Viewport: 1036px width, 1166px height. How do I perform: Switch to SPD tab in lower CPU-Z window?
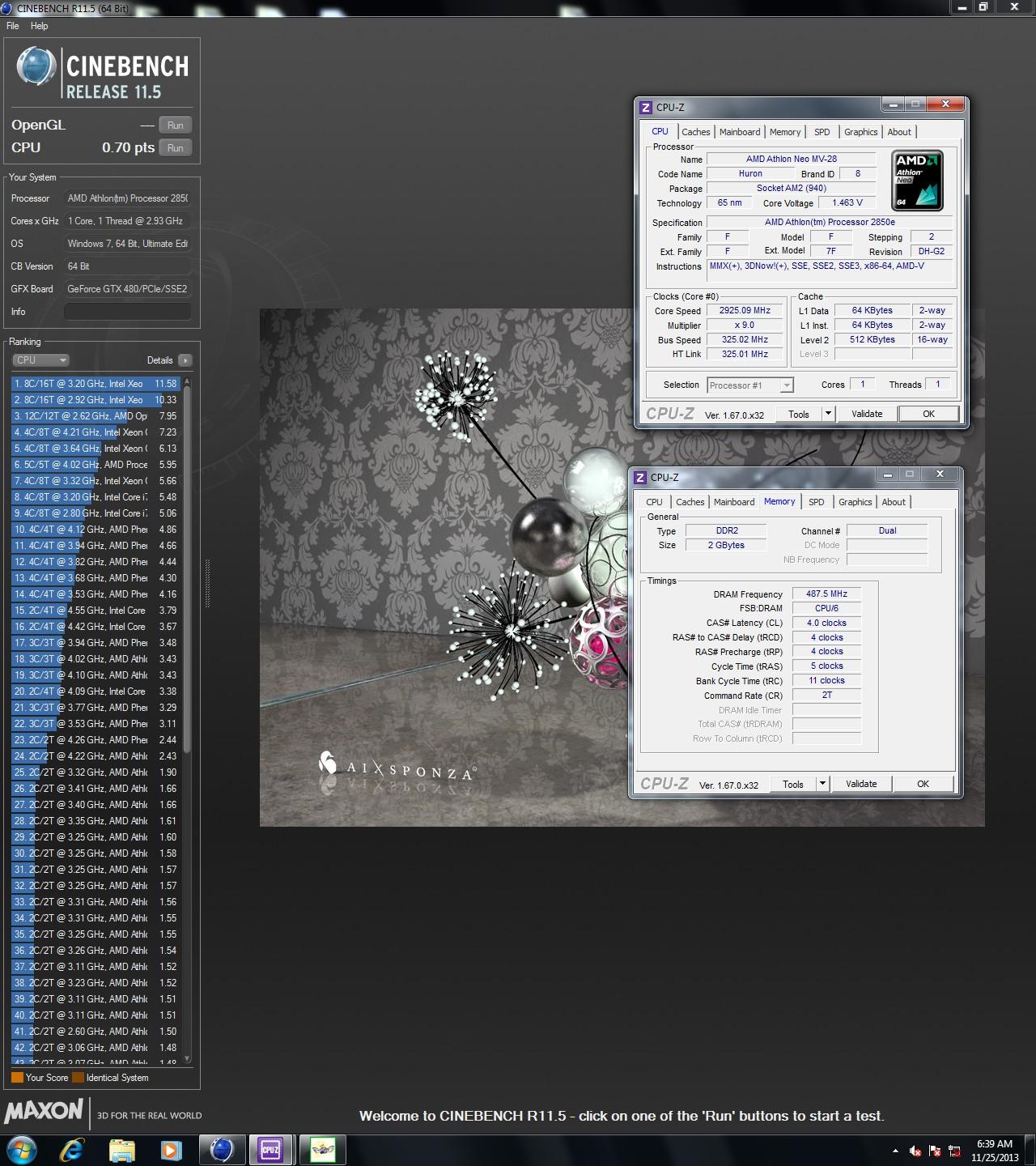[x=816, y=502]
